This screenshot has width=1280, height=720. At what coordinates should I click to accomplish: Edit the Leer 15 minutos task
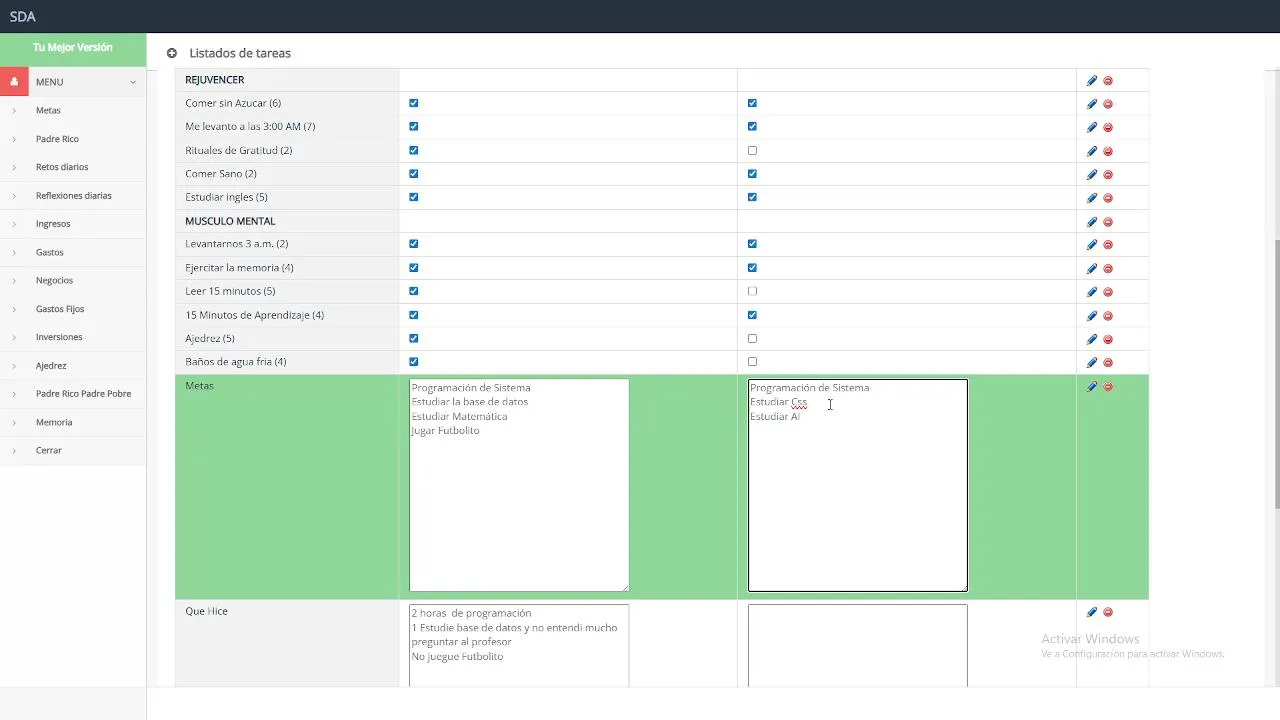(x=1092, y=292)
